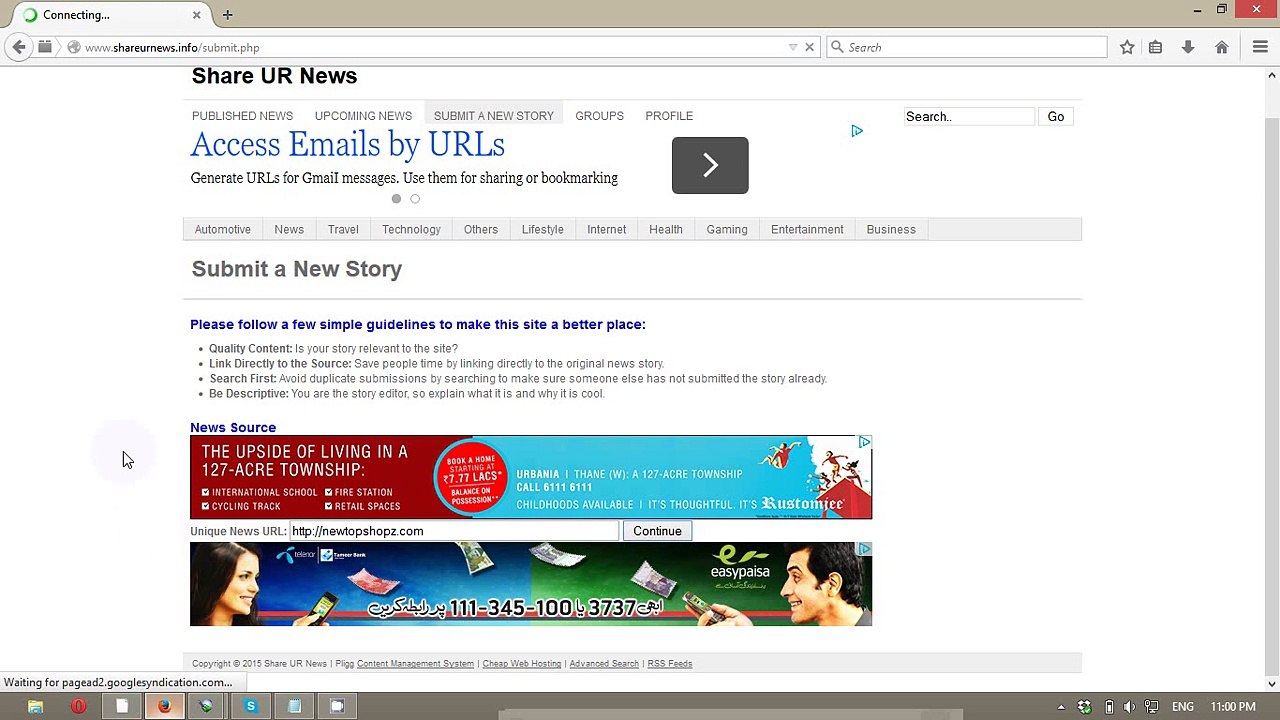This screenshot has height=720, width=1280.
Task: Open the Others category
Action: pyautogui.click(x=481, y=230)
